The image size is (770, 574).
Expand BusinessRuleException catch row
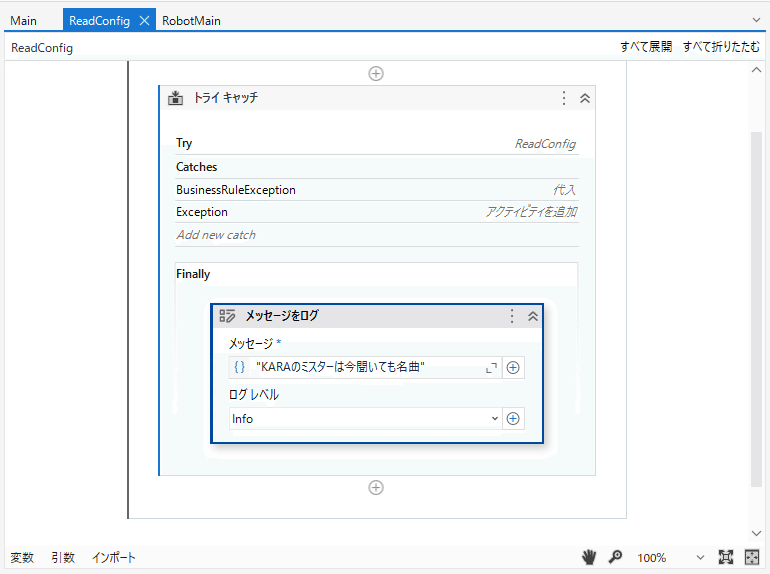click(x=377, y=190)
